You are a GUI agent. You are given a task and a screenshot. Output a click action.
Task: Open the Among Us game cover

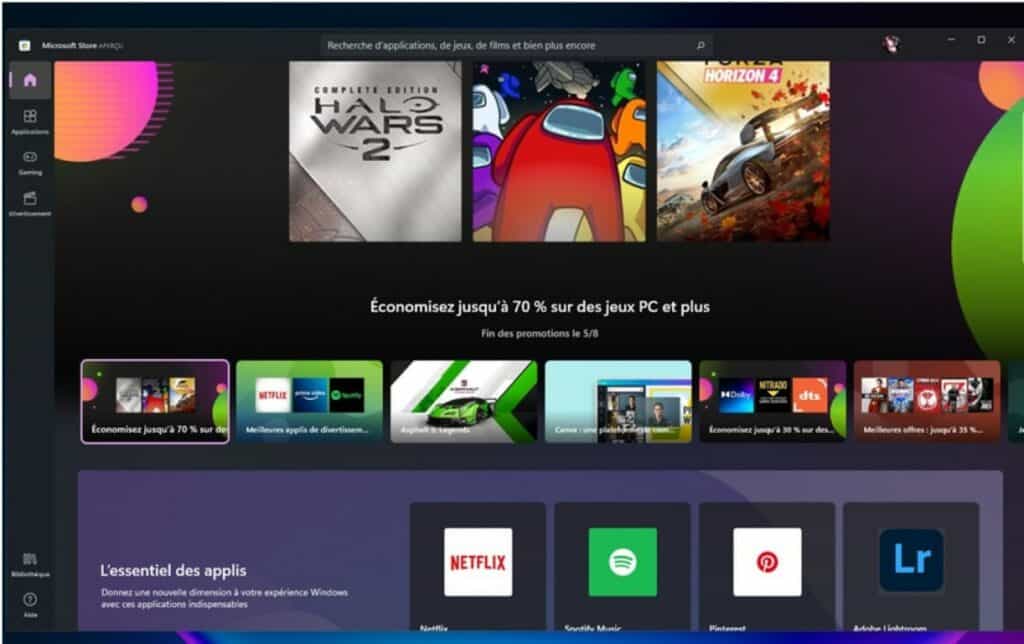(x=559, y=152)
